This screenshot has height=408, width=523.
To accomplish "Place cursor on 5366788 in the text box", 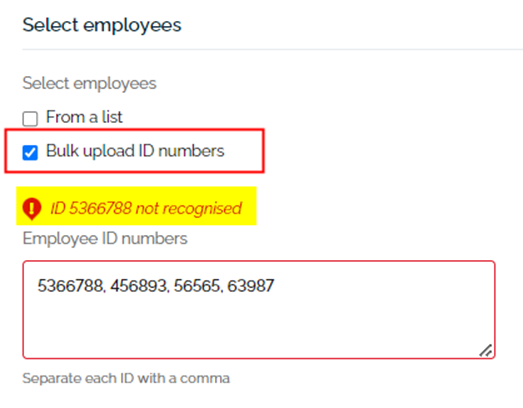I will 70,286.
